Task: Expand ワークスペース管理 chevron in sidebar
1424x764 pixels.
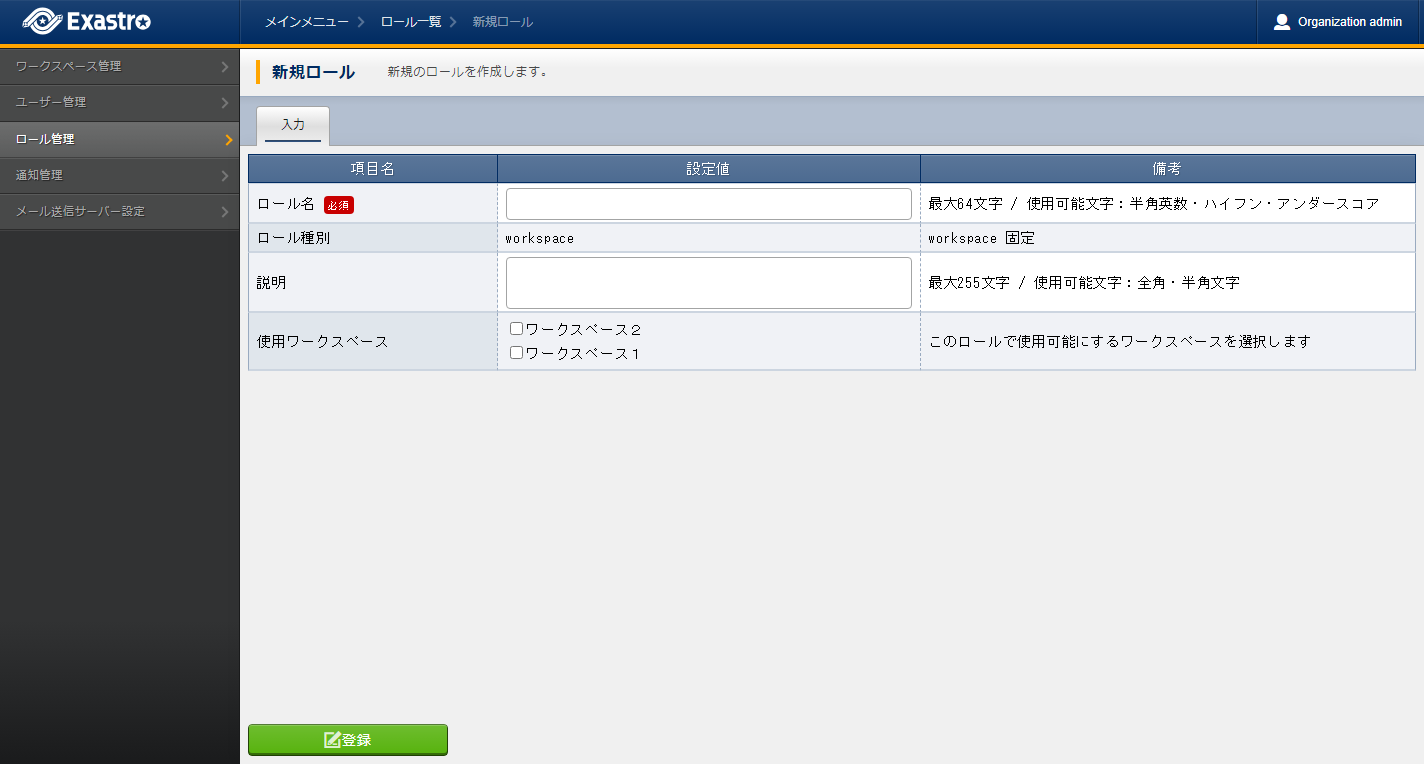Action: (226, 67)
